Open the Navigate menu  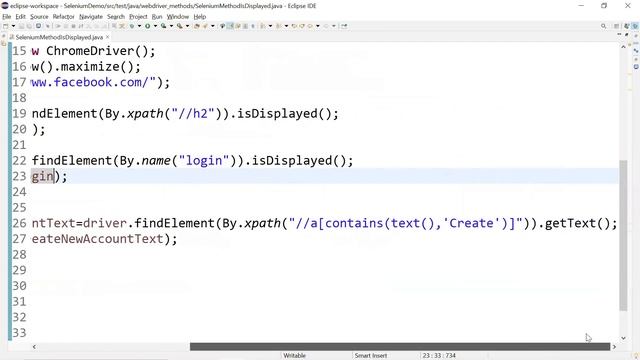tap(91, 16)
